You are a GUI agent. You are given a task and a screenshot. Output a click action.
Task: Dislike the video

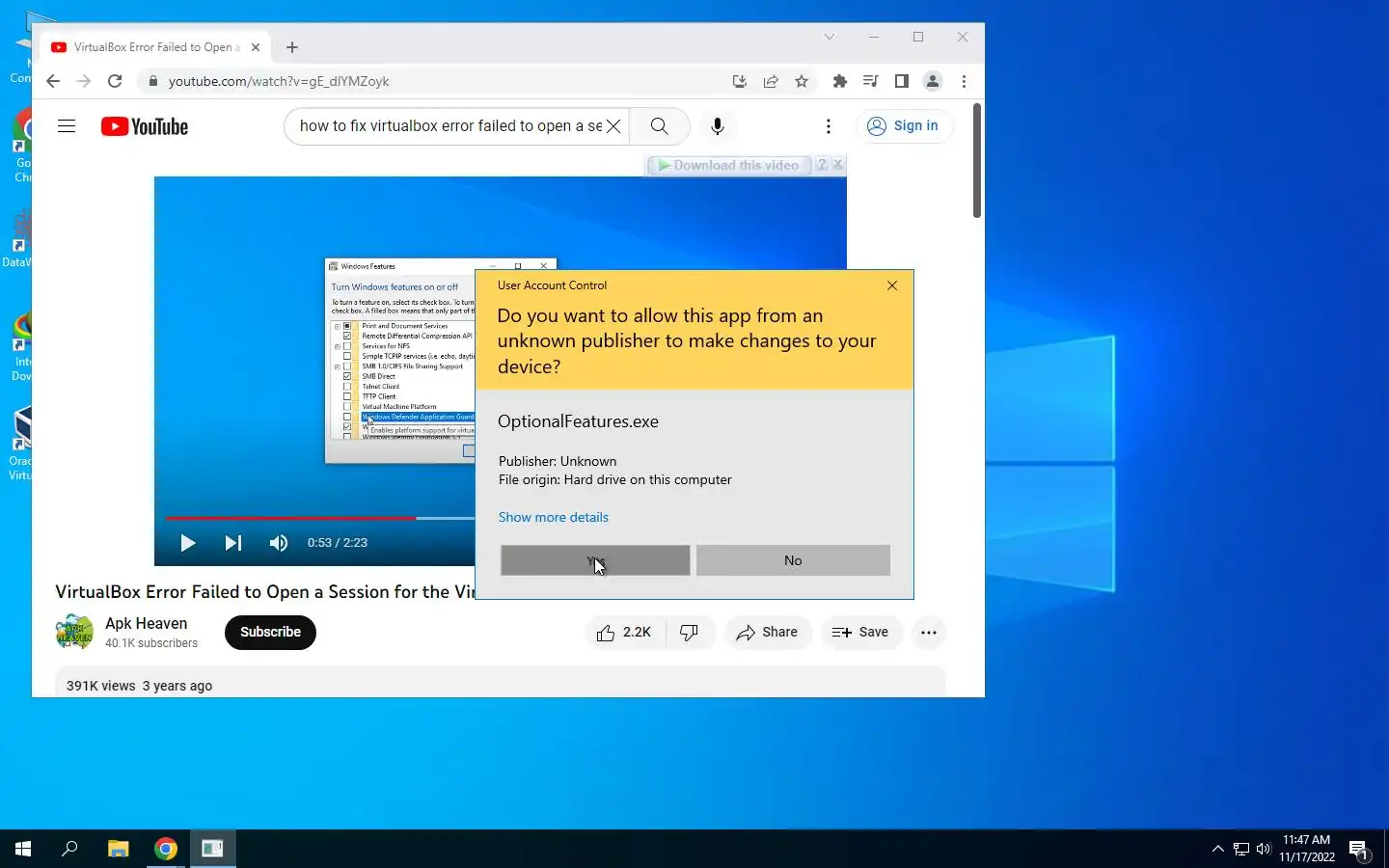[690, 633]
